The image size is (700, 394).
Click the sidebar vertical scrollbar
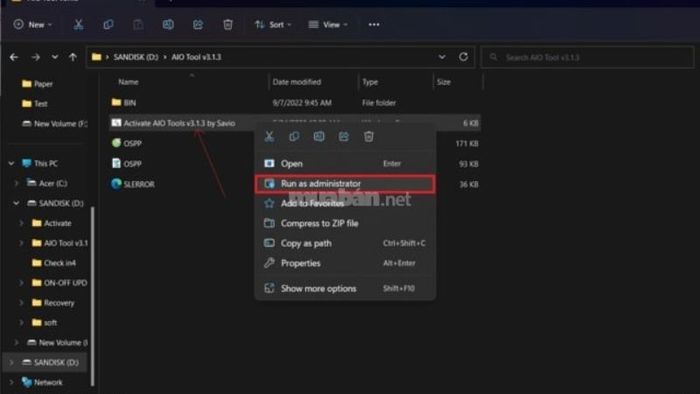click(x=92, y=295)
